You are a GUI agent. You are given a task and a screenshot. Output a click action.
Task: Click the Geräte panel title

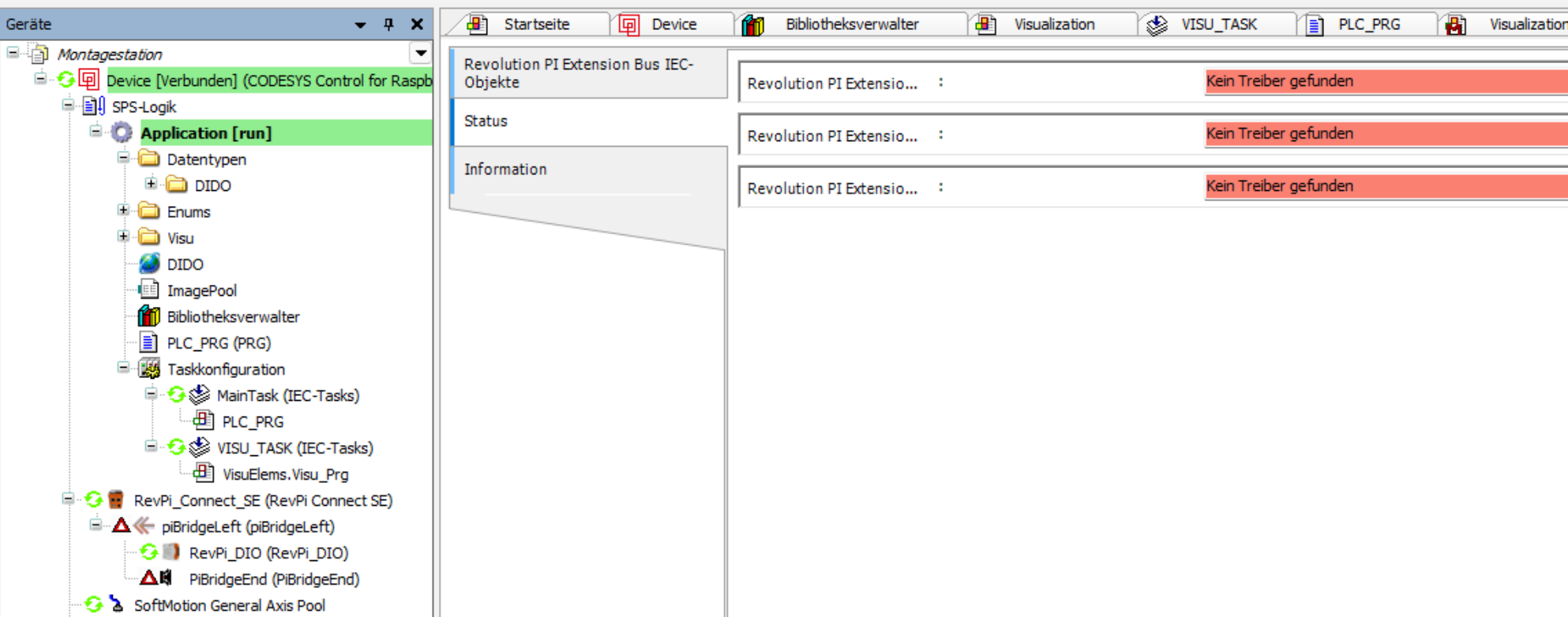[x=28, y=24]
